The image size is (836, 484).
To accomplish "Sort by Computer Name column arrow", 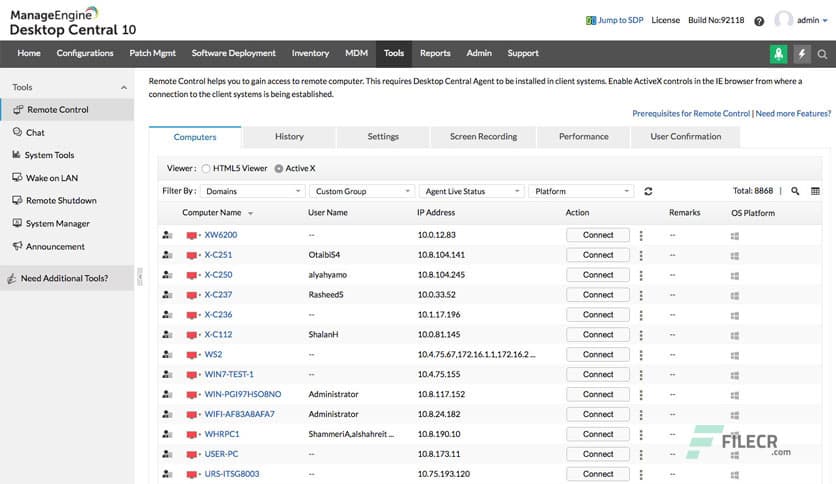I will click(x=250, y=213).
